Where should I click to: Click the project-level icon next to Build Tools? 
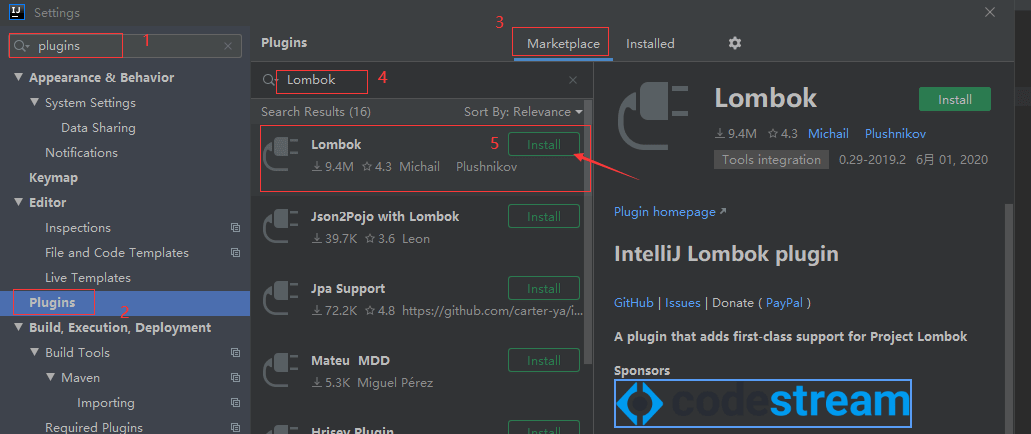[x=235, y=353]
